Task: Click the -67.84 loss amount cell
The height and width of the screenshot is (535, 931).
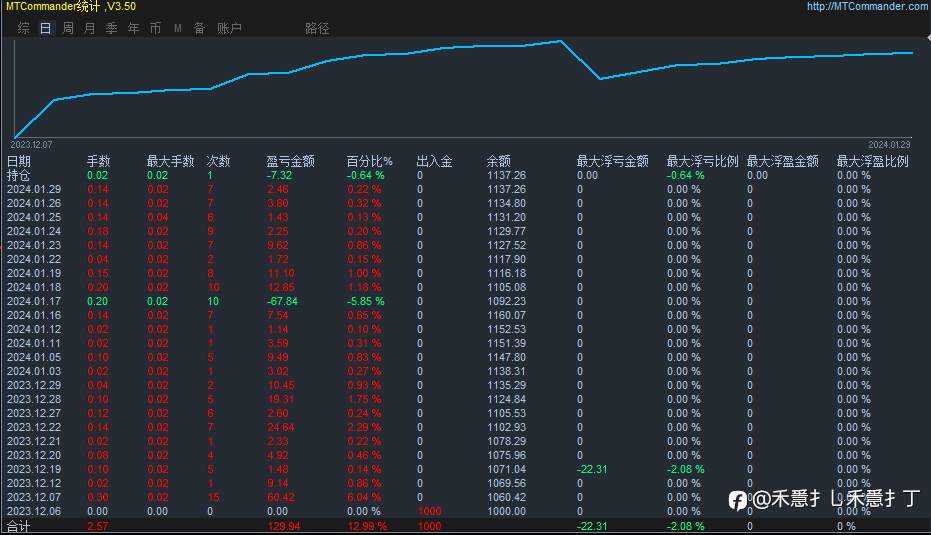Action: pos(283,301)
